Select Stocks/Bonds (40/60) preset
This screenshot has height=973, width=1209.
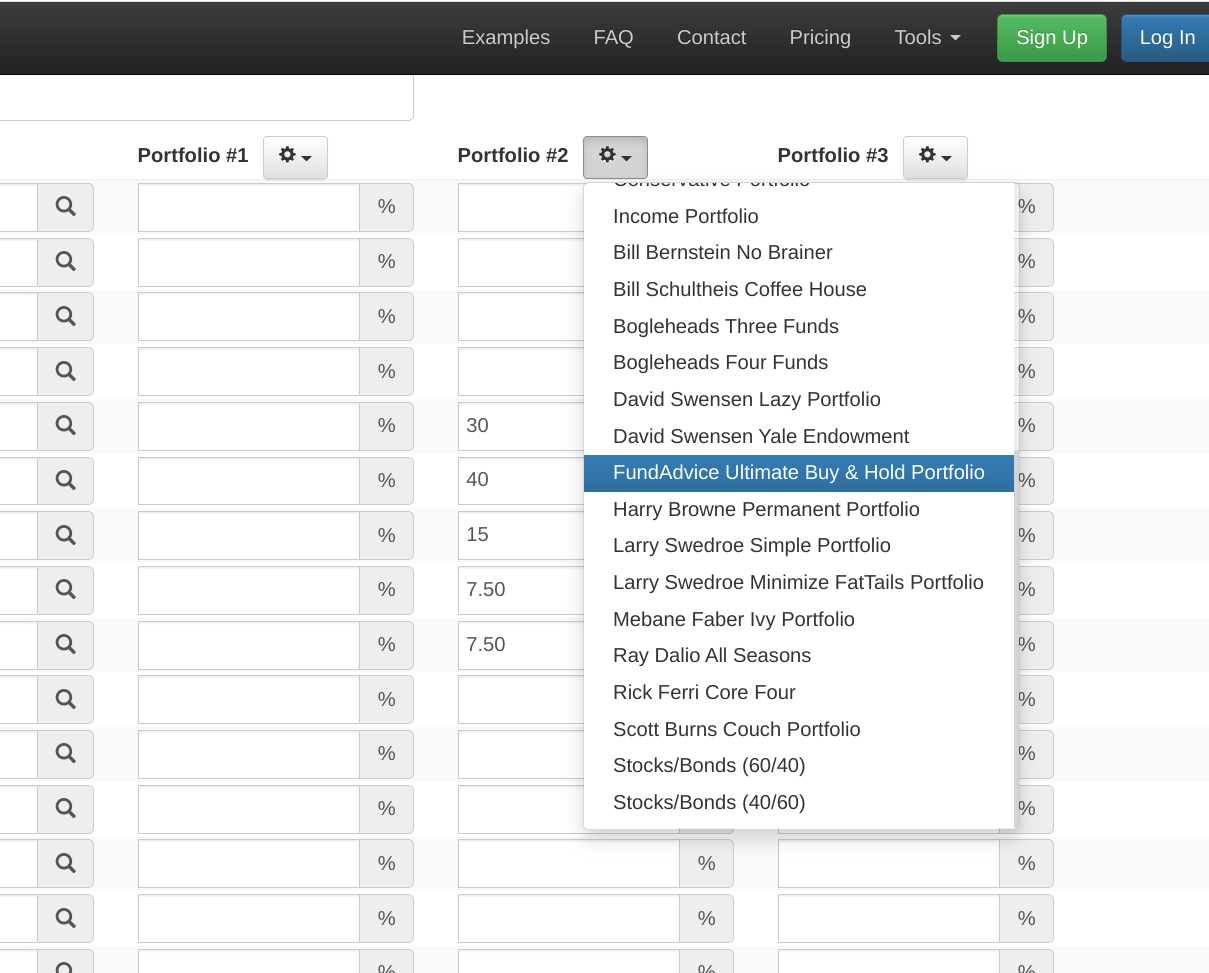(799, 803)
